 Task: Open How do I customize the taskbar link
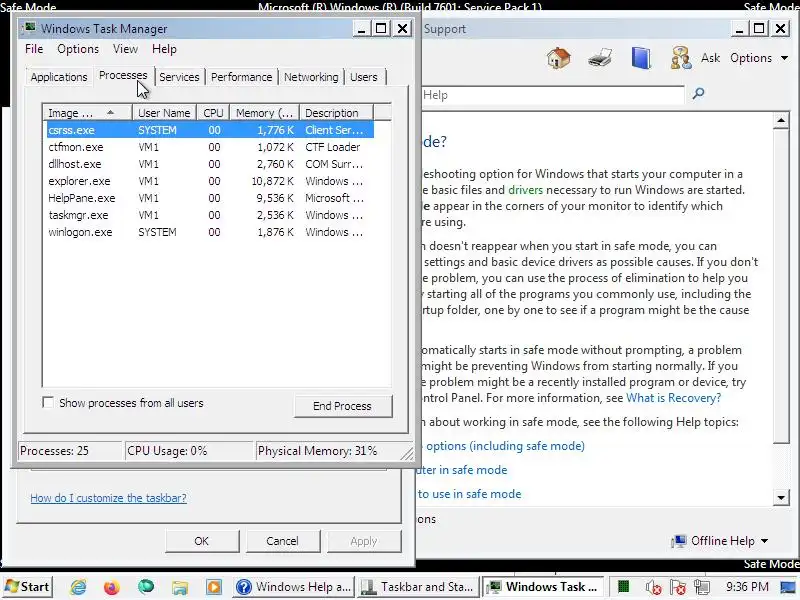point(108,498)
